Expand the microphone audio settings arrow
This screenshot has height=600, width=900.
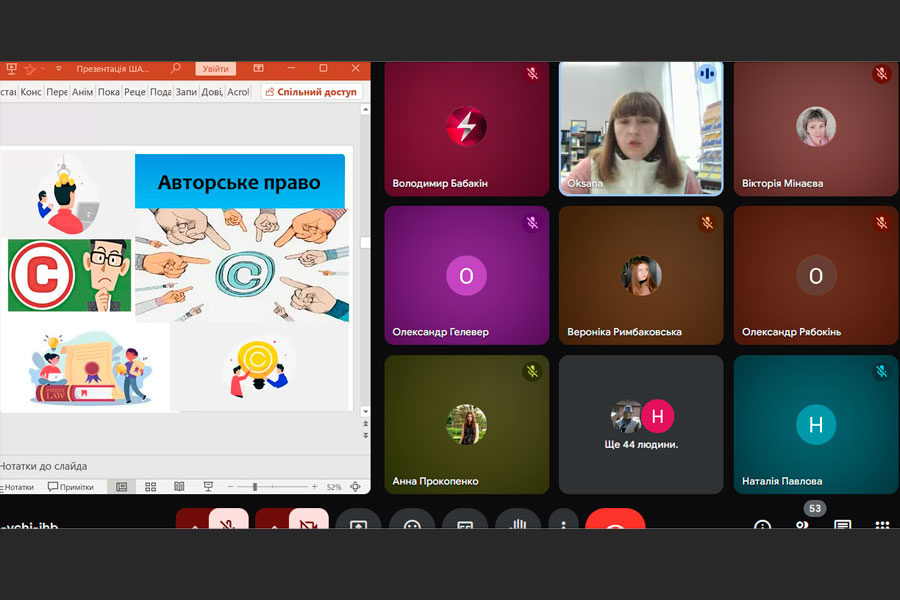[x=193, y=522]
